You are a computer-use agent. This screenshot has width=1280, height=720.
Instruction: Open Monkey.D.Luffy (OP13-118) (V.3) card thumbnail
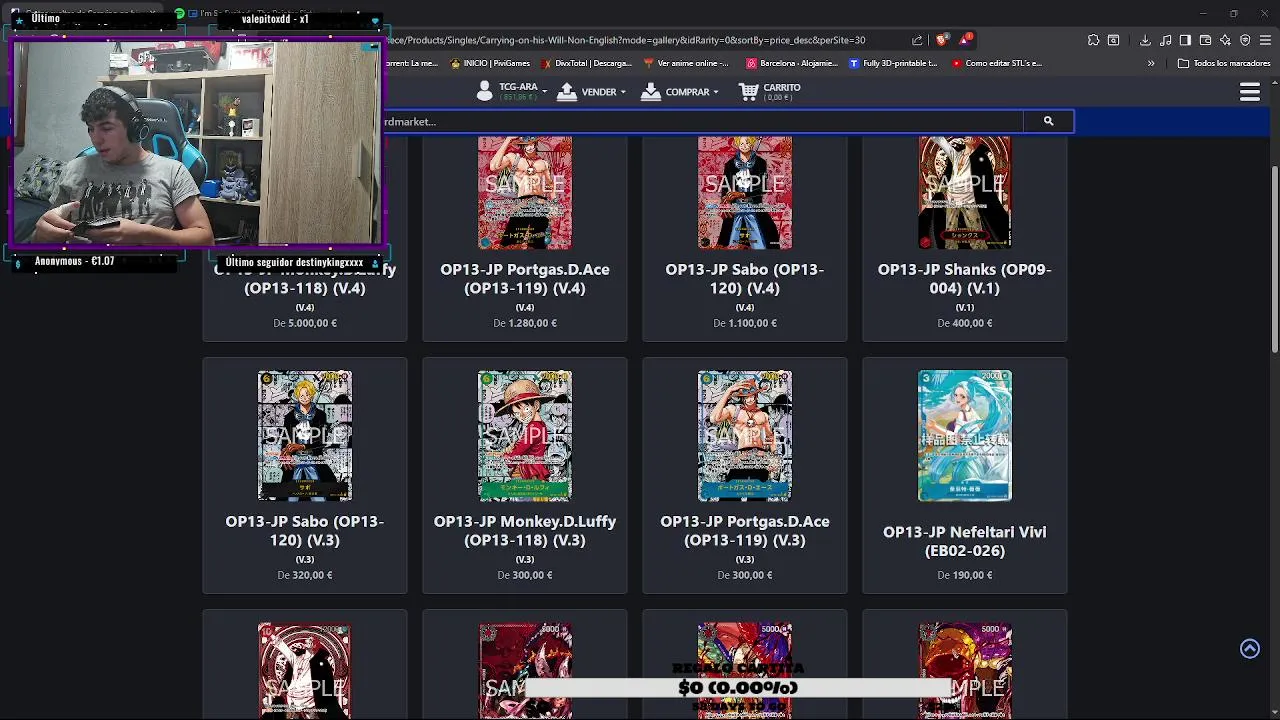(x=525, y=436)
